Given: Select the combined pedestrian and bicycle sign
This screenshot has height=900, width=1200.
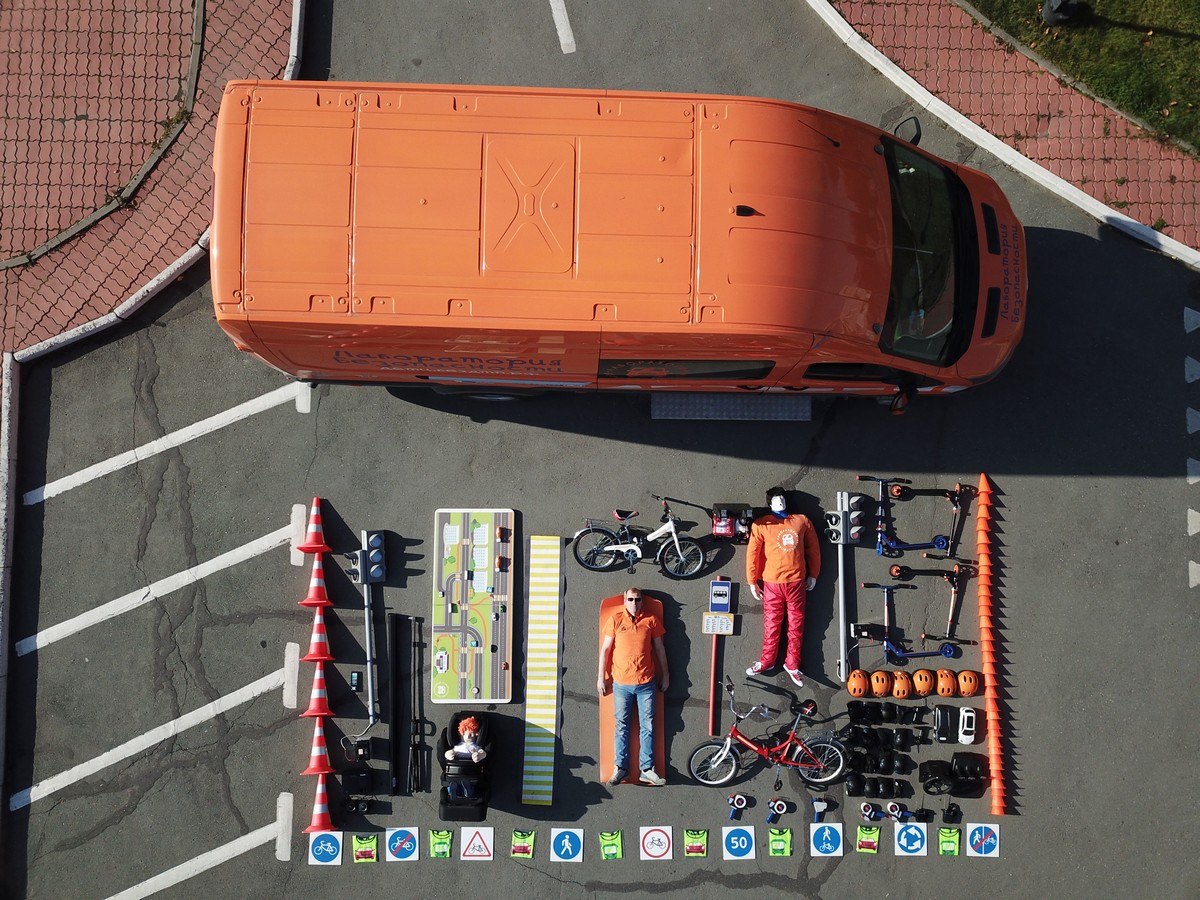Looking at the screenshot, I should 826,839.
